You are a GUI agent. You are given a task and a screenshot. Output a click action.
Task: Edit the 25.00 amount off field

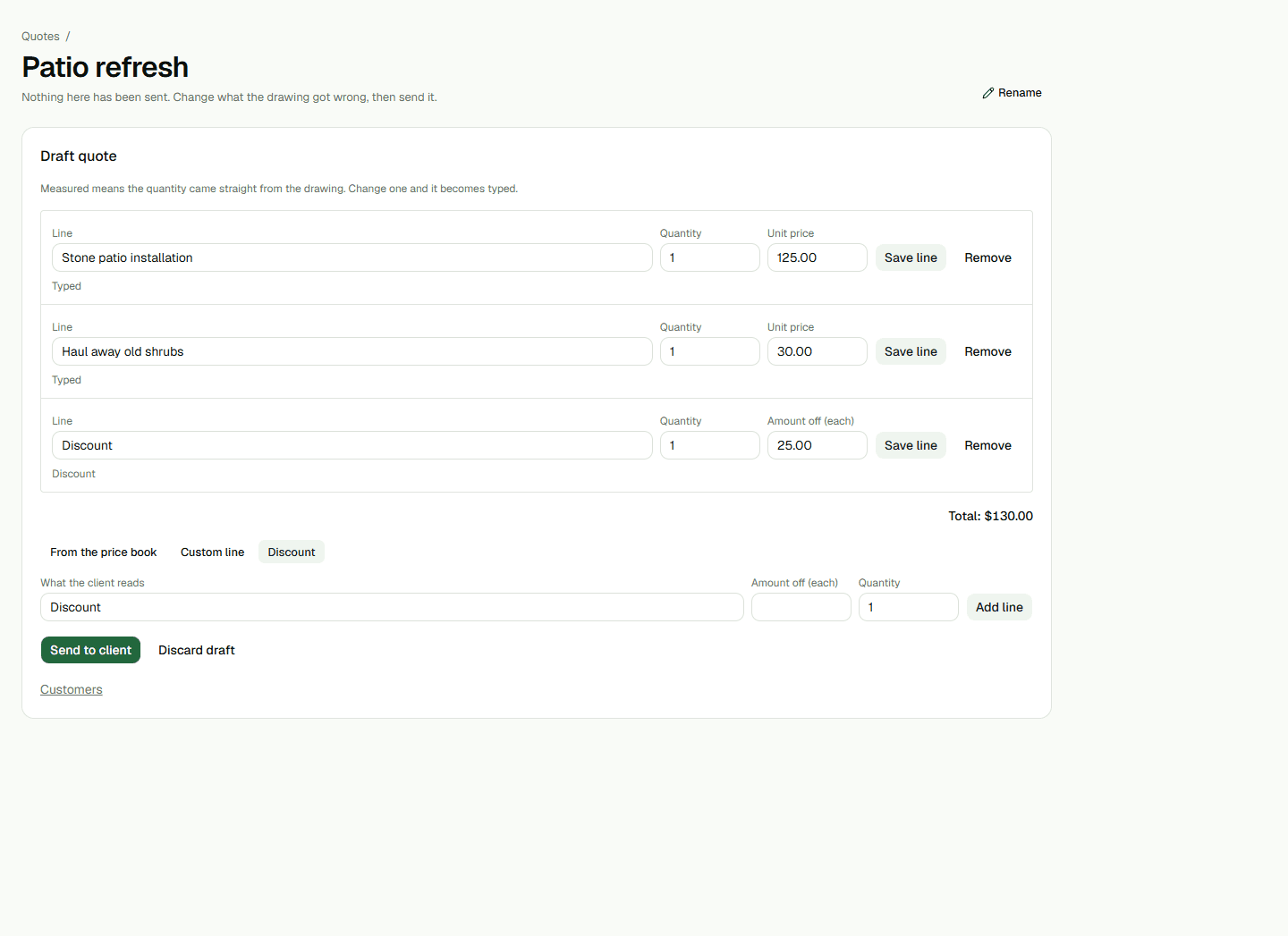pos(818,445)
